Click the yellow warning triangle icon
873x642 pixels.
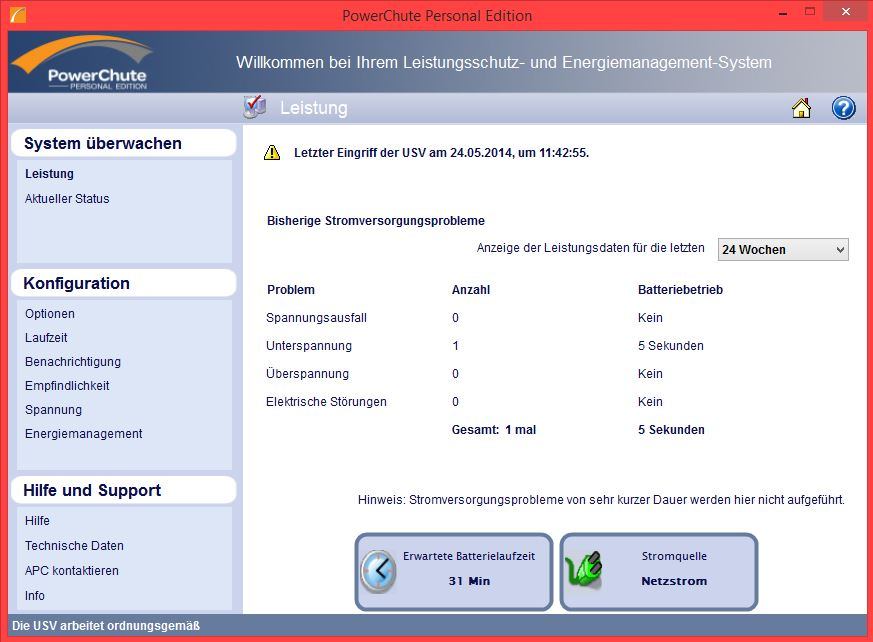(x=272, y=153)
